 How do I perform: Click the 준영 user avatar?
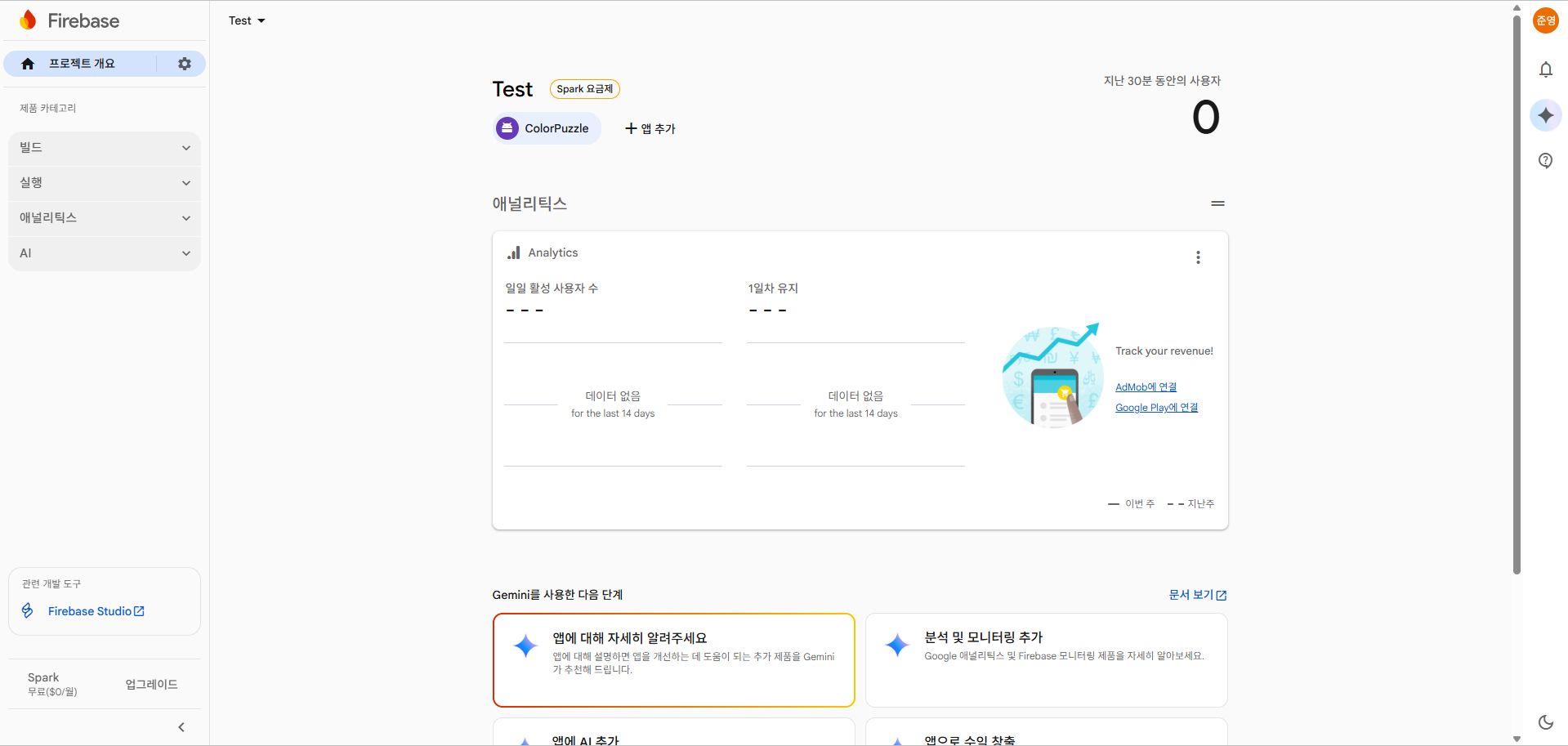point(1545,20)
